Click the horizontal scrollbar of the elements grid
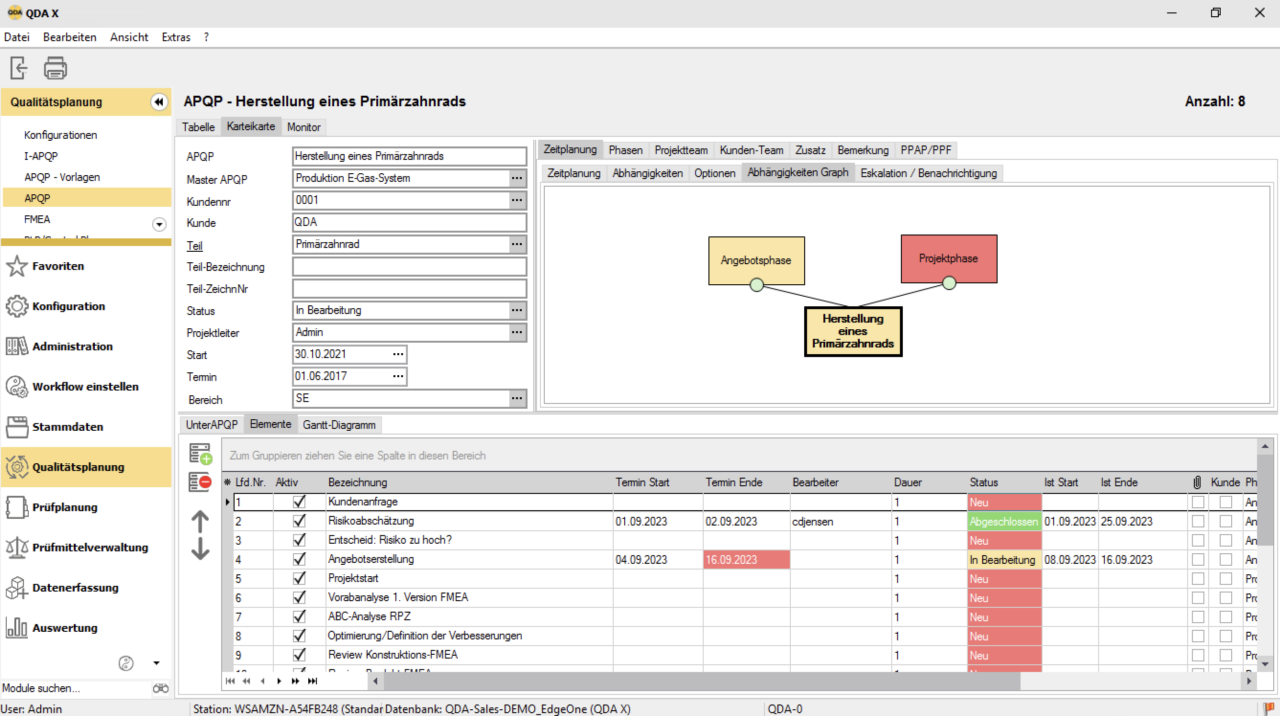The image size is (1280, 716). [x=812, y=681]
